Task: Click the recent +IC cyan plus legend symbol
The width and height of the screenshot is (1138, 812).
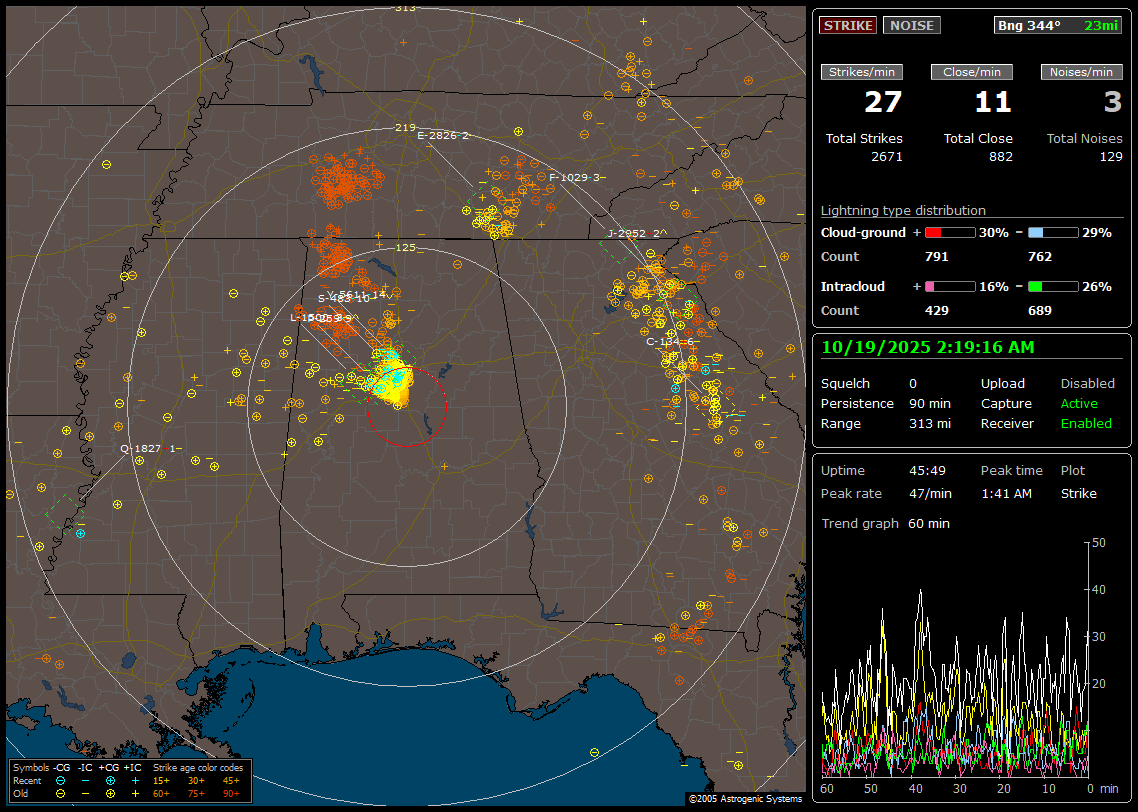Action: pos(135,780)
